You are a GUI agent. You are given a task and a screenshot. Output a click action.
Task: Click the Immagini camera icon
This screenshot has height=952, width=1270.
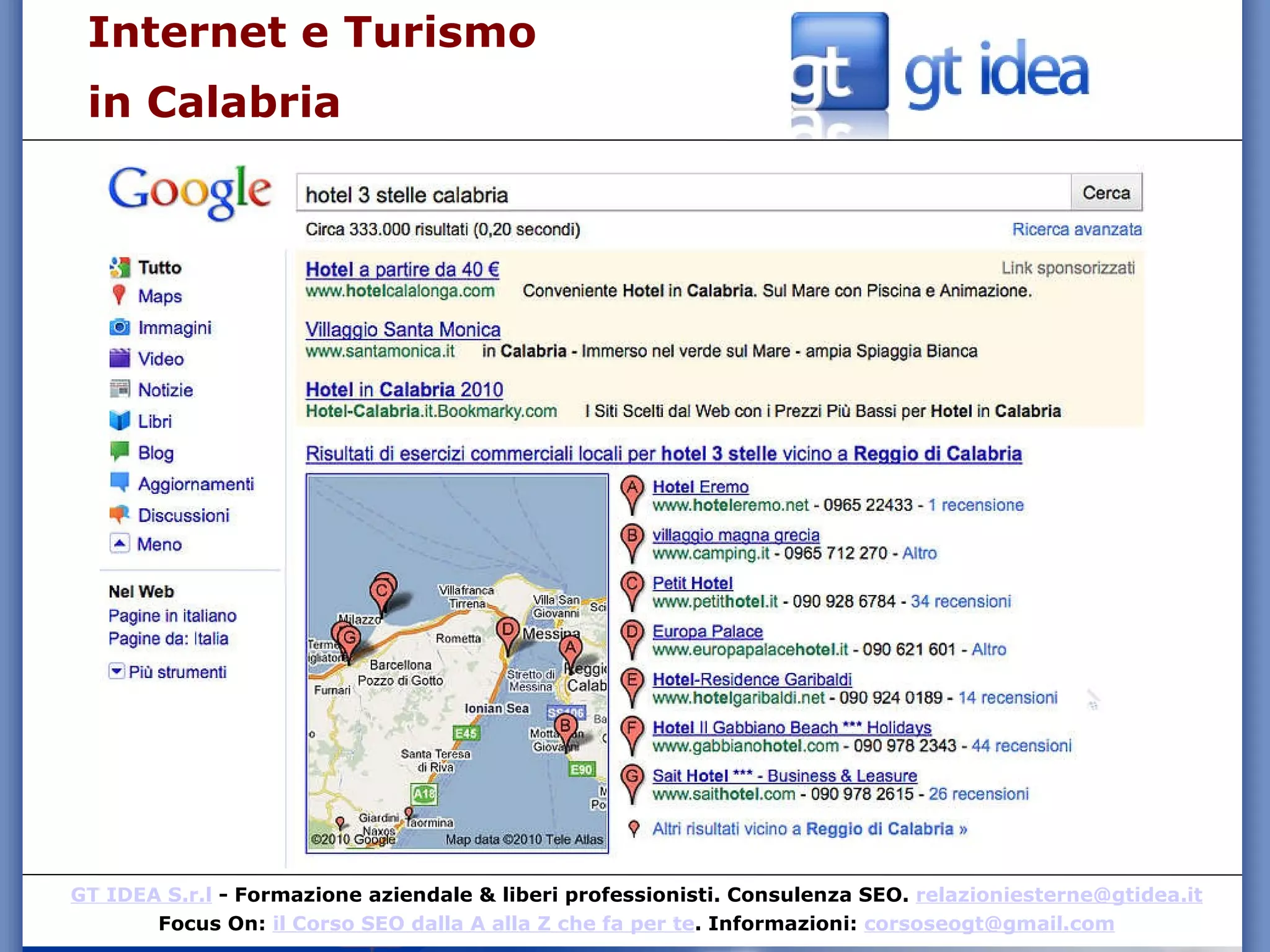[x=120, y=327]
